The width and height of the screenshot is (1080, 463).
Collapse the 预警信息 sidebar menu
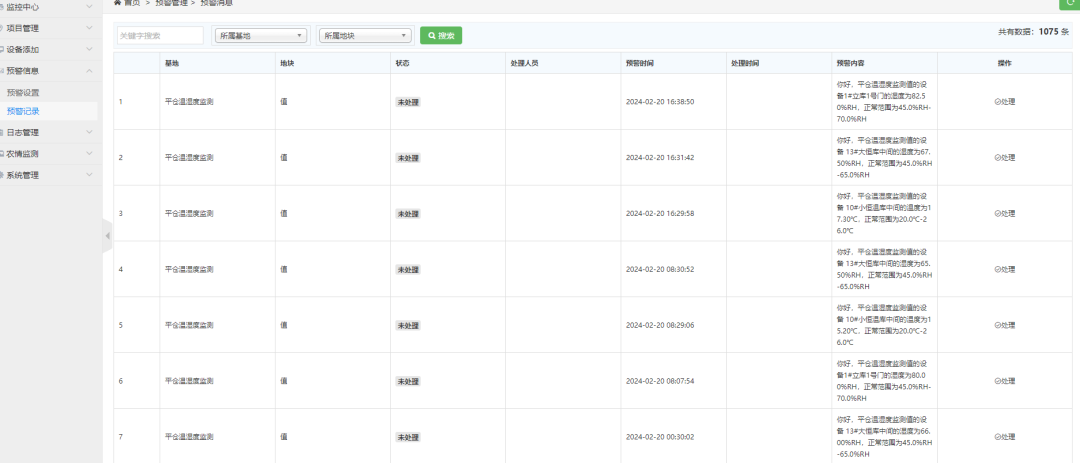click(48, 70)
